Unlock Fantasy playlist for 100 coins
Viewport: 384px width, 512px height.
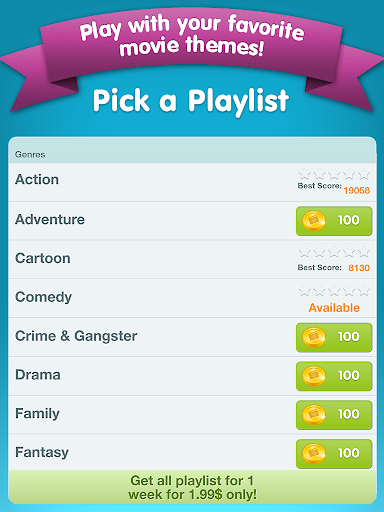coord(334,454)
